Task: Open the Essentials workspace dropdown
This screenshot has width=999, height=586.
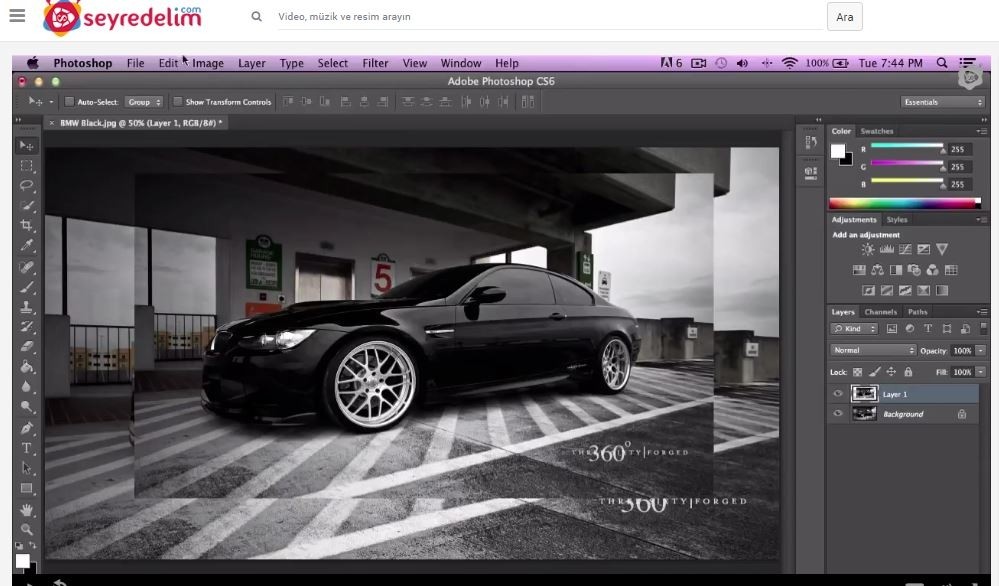Action: pyautogui.click(x=940, y=101)
